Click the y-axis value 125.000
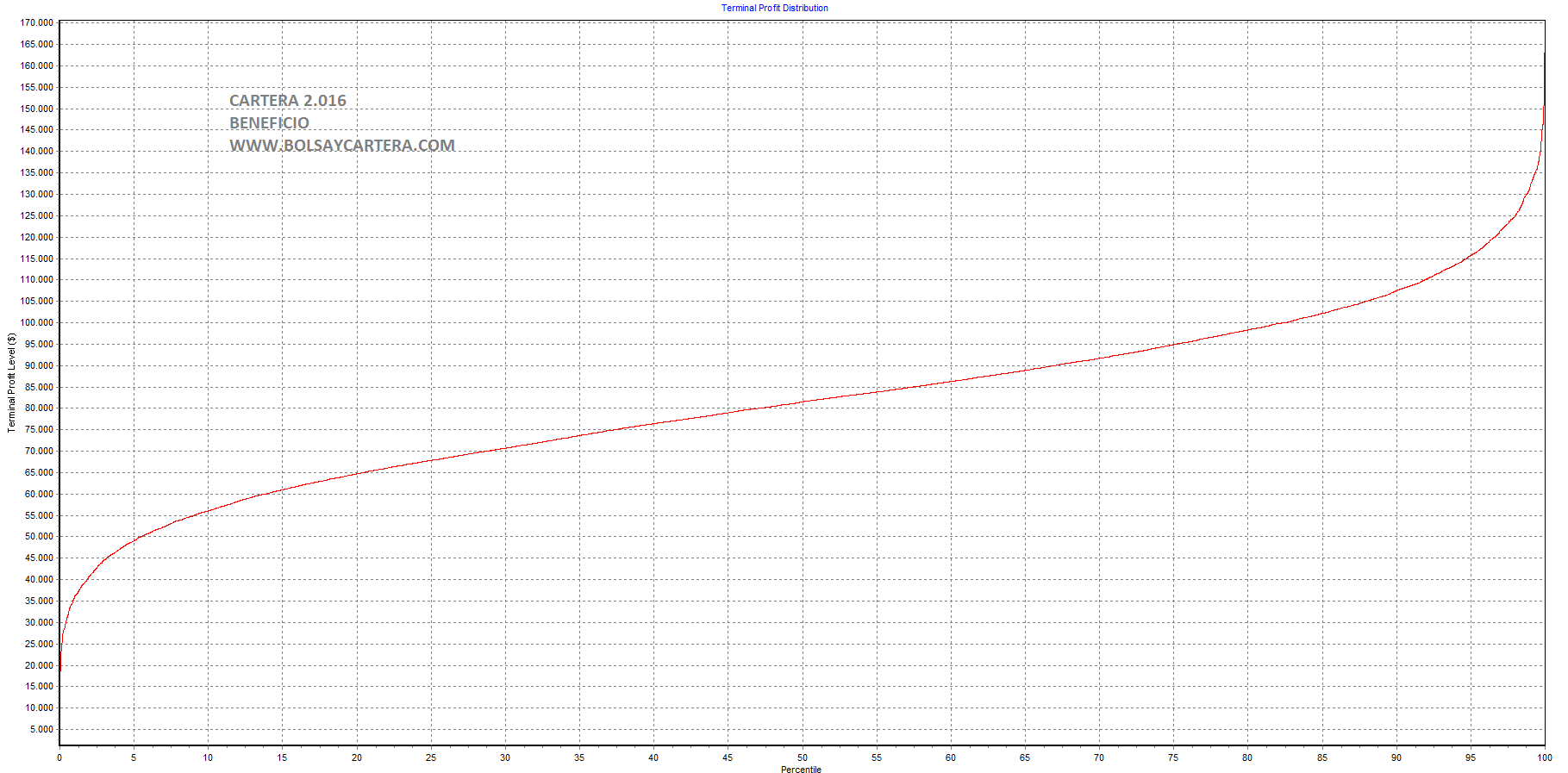This screenshot has width=1568, height=773. click(37, 215)
